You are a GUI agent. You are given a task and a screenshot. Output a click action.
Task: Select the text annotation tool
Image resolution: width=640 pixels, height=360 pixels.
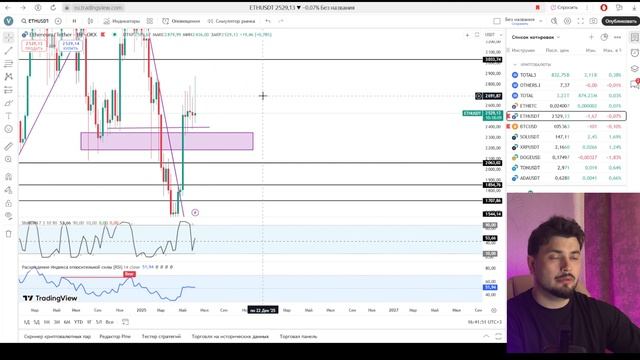pyautogui.click(x=9, y=116)
